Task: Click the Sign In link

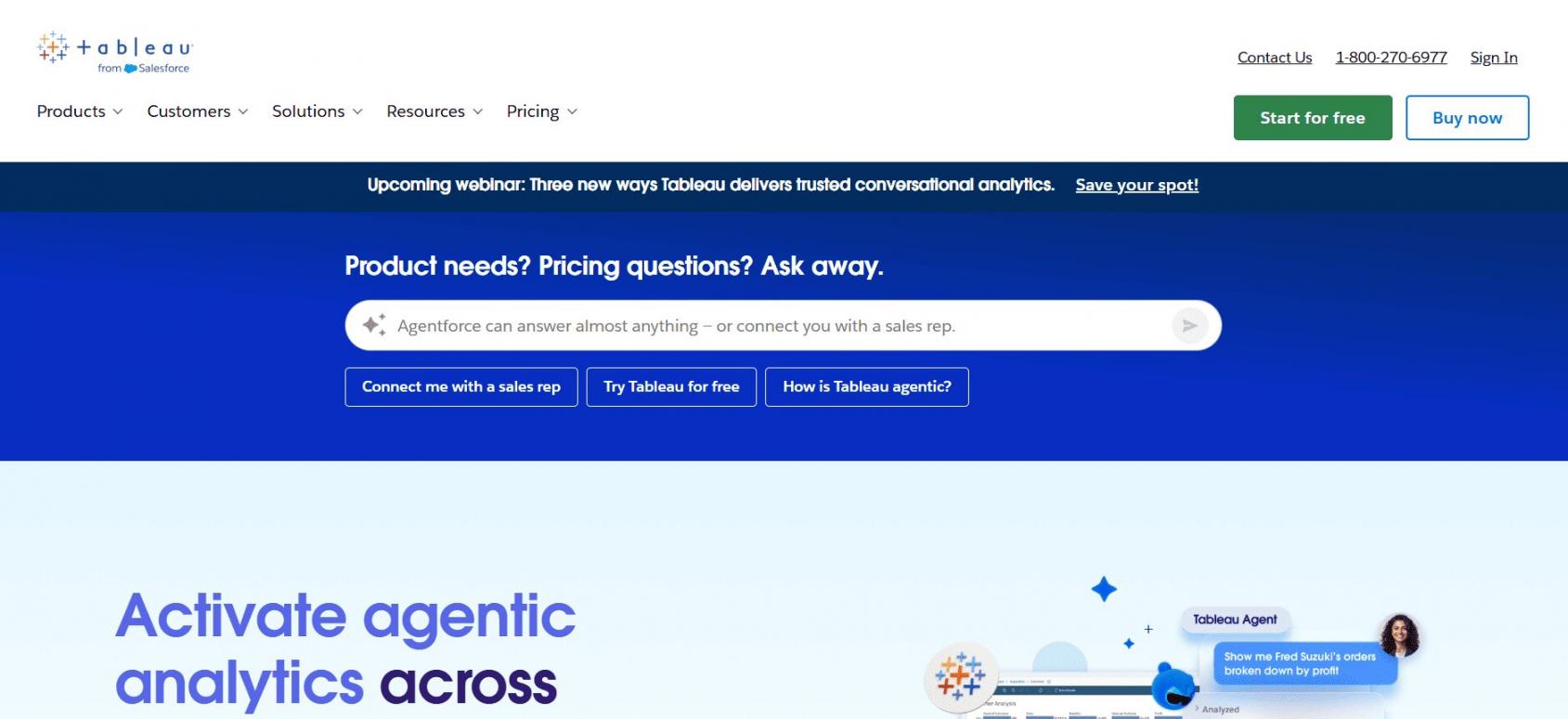Action: [x=1494, y=58]
